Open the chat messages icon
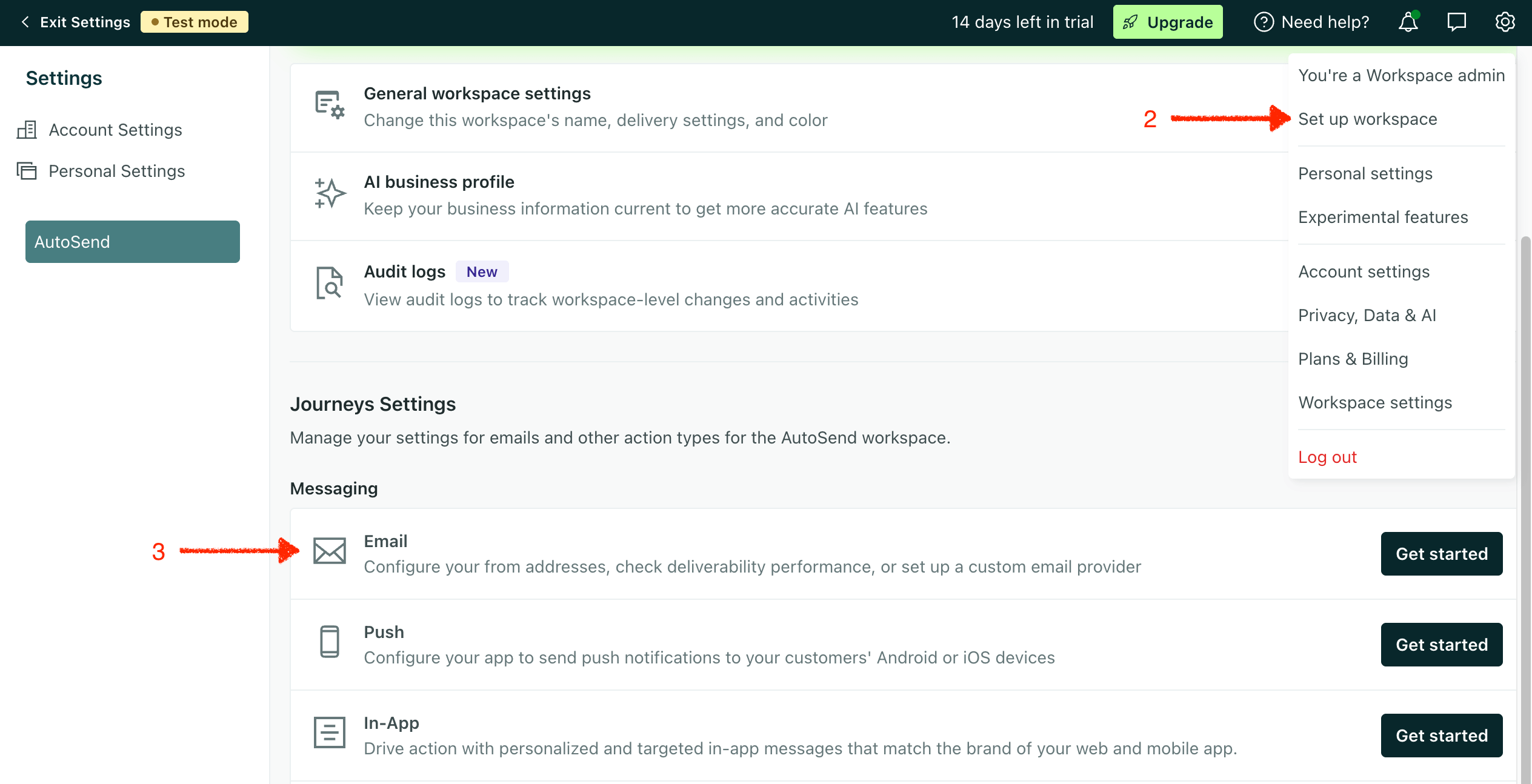 pyautogui.click(x=1456, y=22)
